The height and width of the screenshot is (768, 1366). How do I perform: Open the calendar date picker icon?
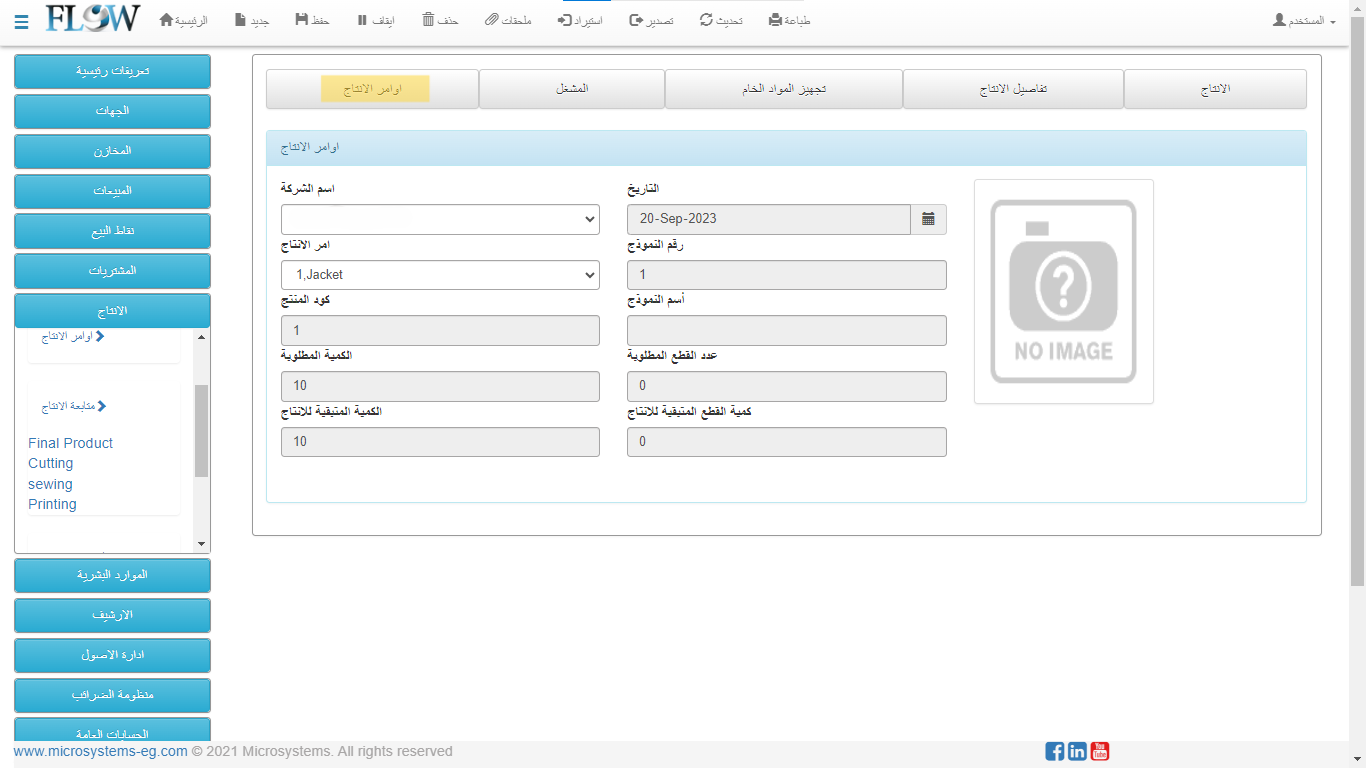(928, 219)
